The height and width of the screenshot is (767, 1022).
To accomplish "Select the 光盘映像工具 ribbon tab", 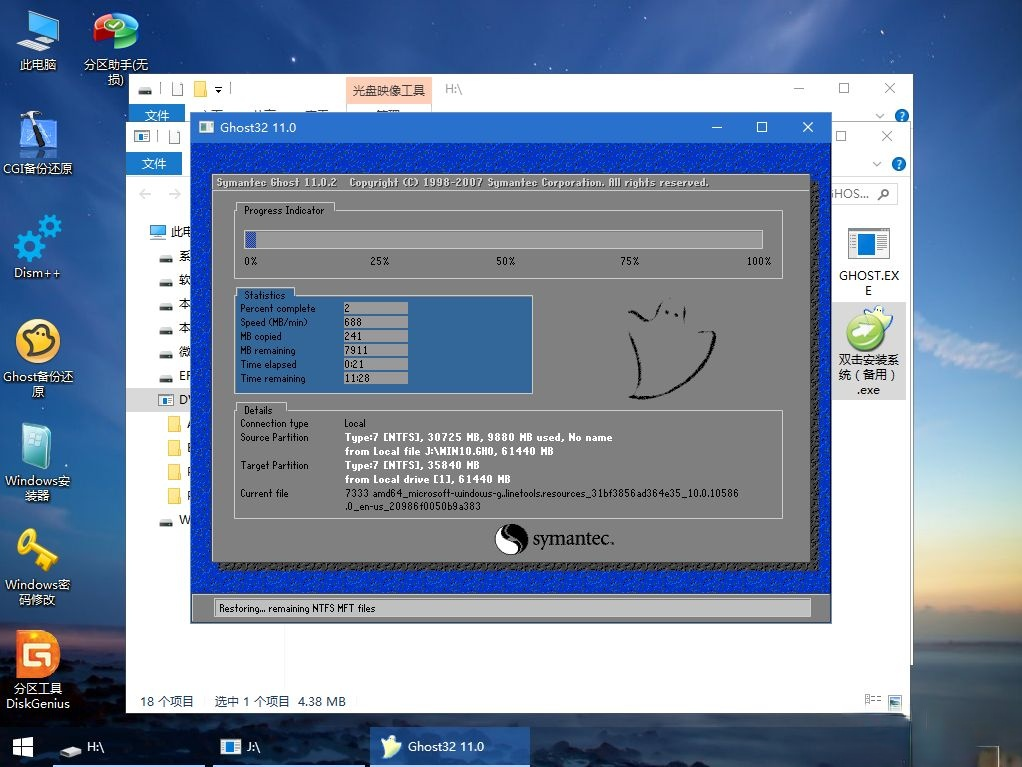I will 388,91.
